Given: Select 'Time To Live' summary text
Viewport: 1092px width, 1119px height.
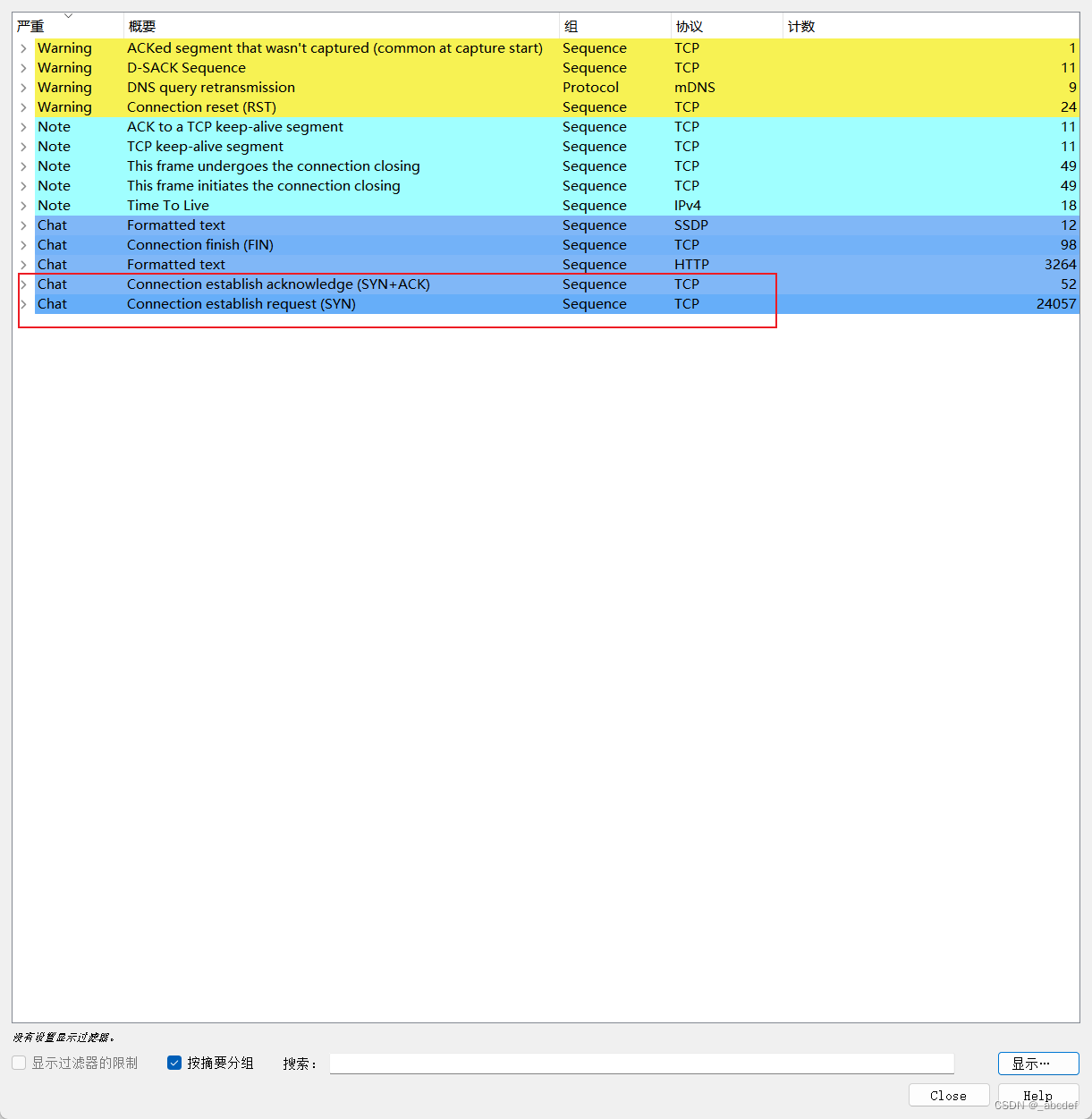Looking at the screenshot, I should (x=168, y=206).
